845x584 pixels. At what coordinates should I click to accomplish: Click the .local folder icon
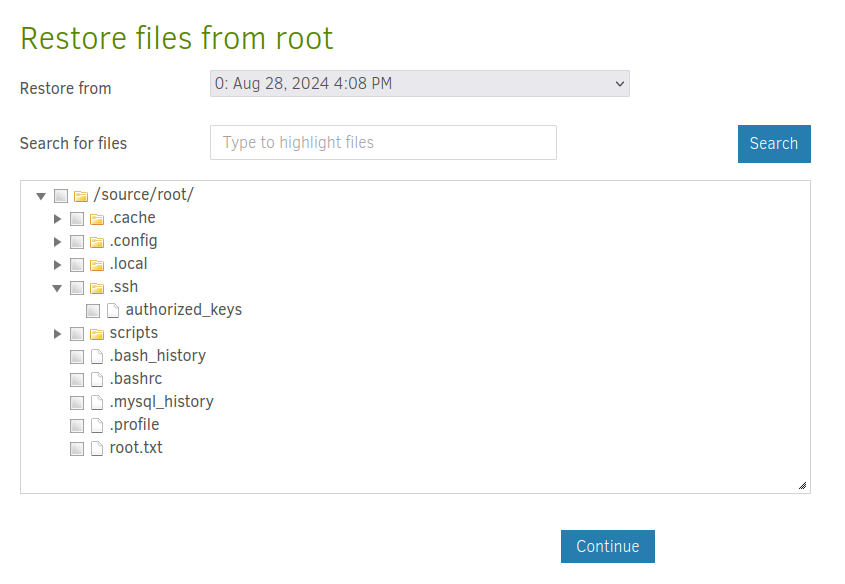[x=97, y=265]
